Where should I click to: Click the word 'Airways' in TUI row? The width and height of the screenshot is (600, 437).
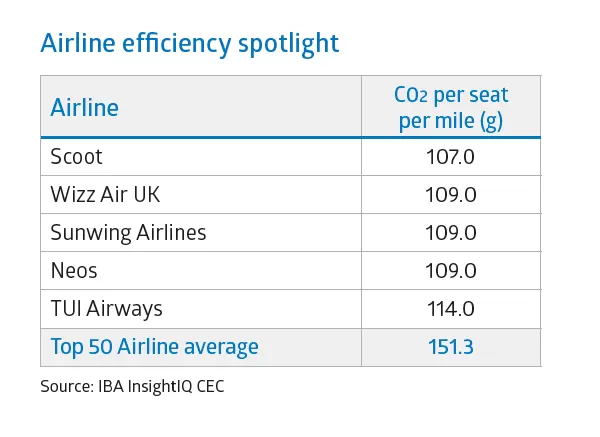(124, 309)
